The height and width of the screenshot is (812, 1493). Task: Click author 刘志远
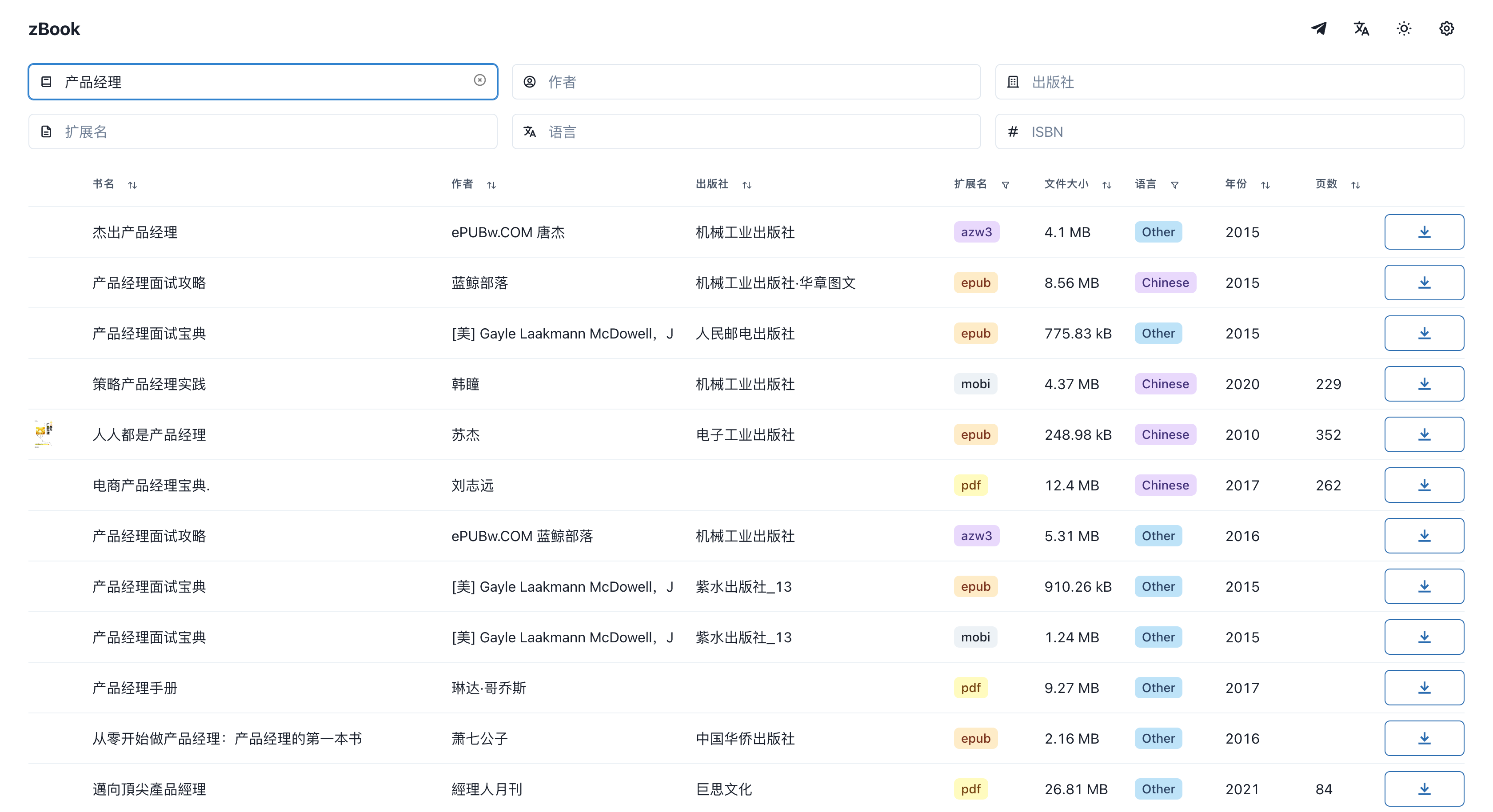[x=472, y=486]
